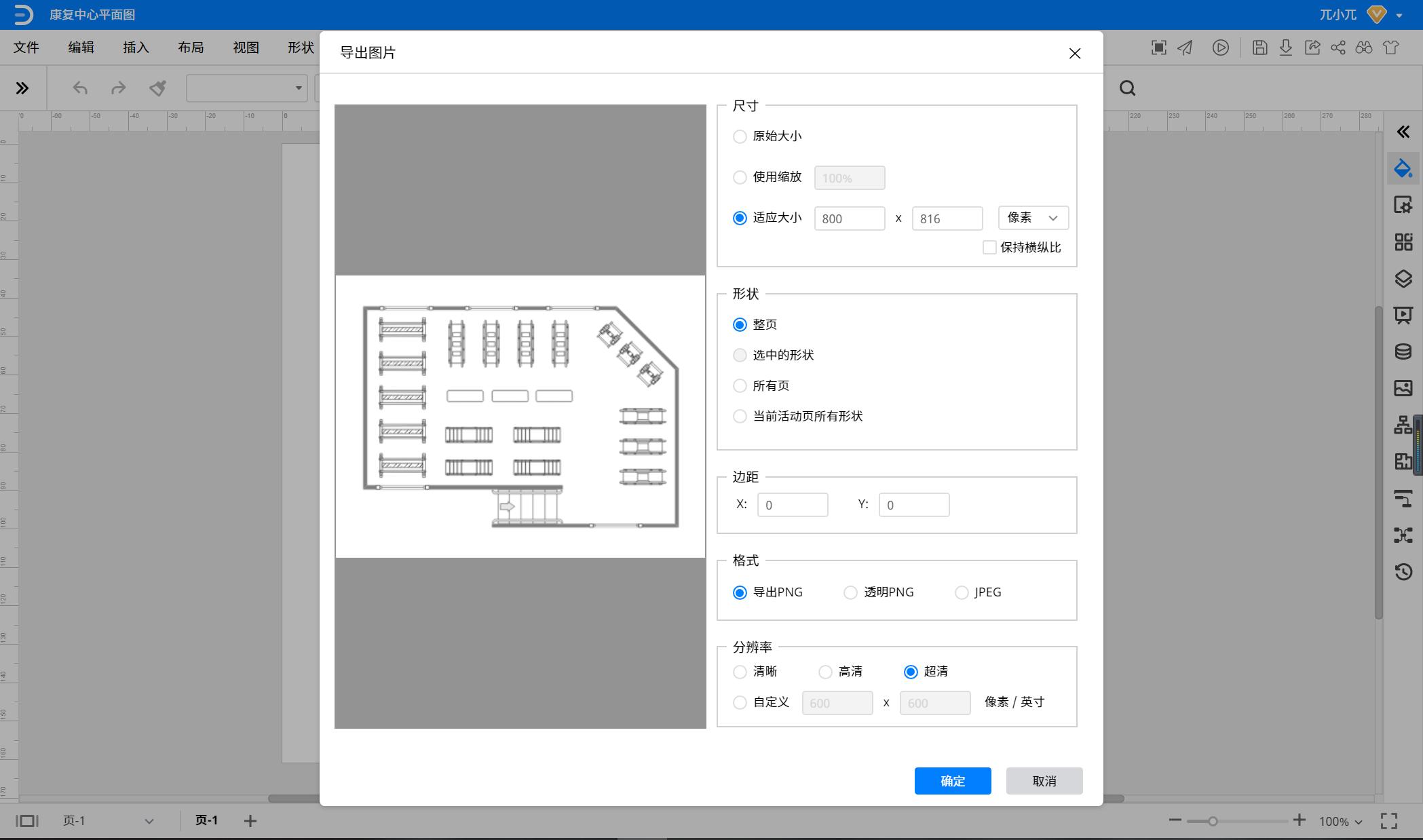Open the version history panel
1423x840 pixels.
click(x=1403, y=573)
